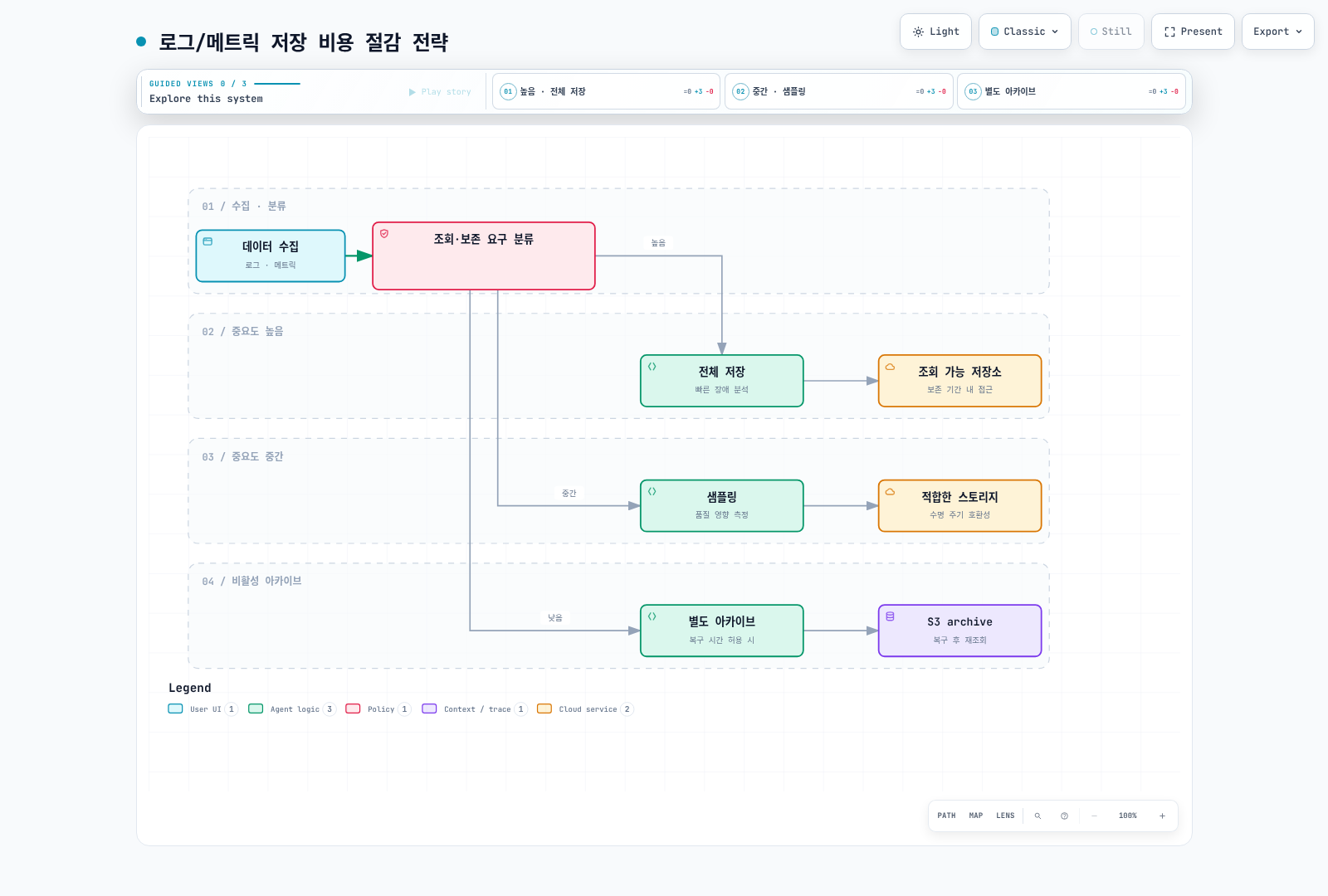Switch to PATH mode
The height and width of the screenshot is (896, 1328).
(946, 816)
